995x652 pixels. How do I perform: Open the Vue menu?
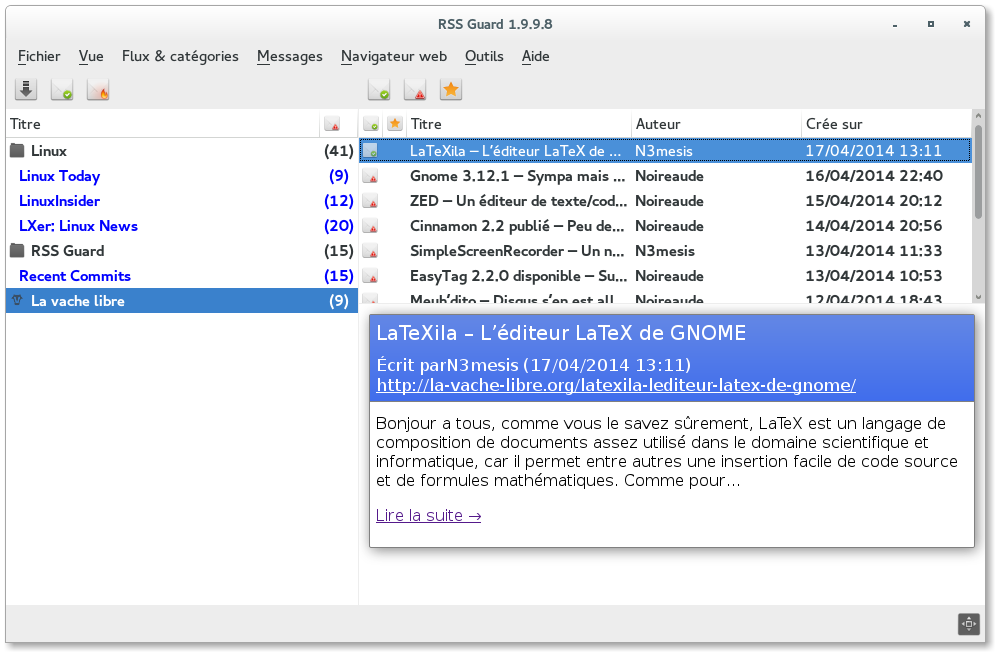click(x=91, y=57)
